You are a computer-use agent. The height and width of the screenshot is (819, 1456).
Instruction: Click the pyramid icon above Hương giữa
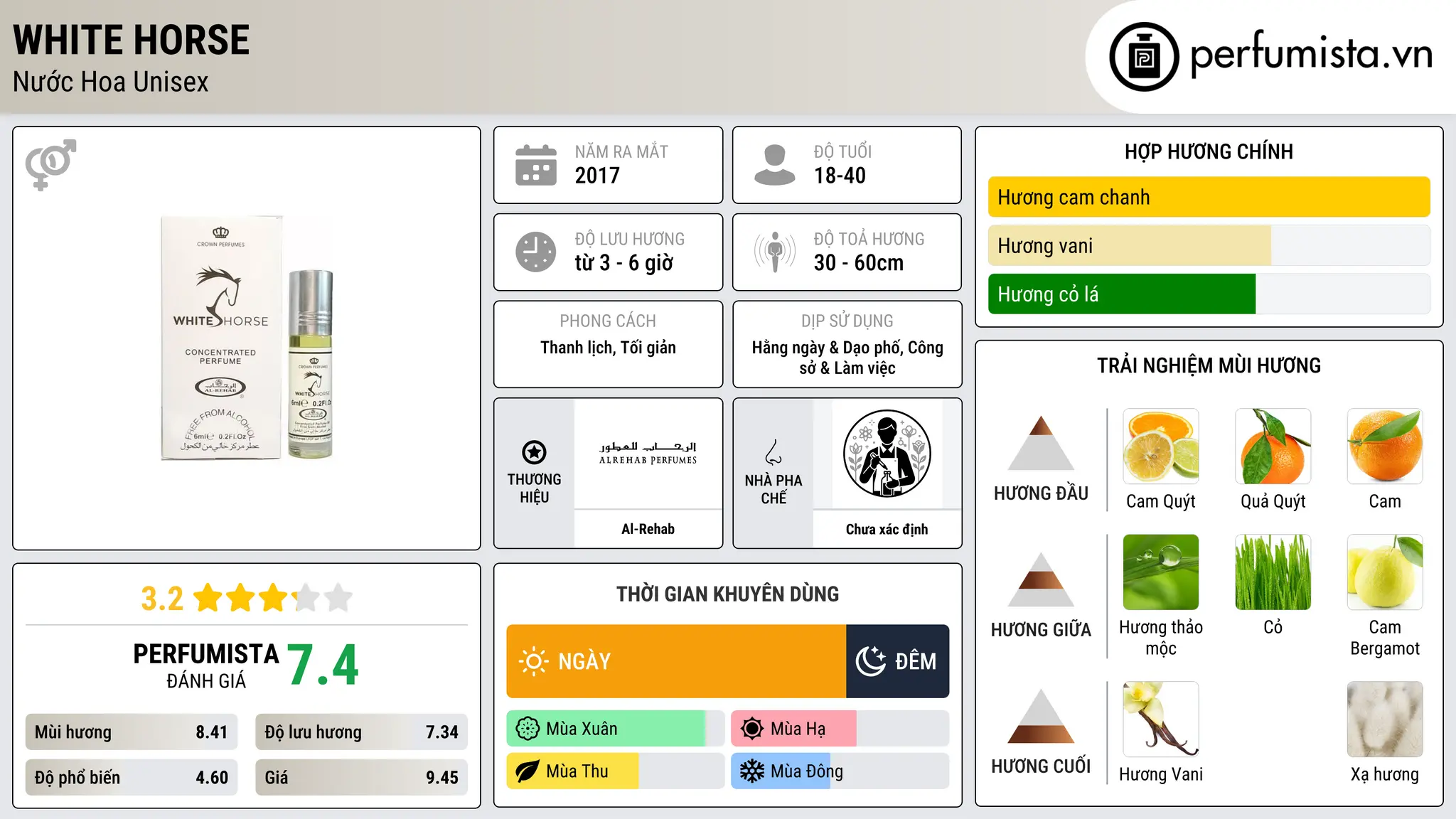pos(1041,579)
